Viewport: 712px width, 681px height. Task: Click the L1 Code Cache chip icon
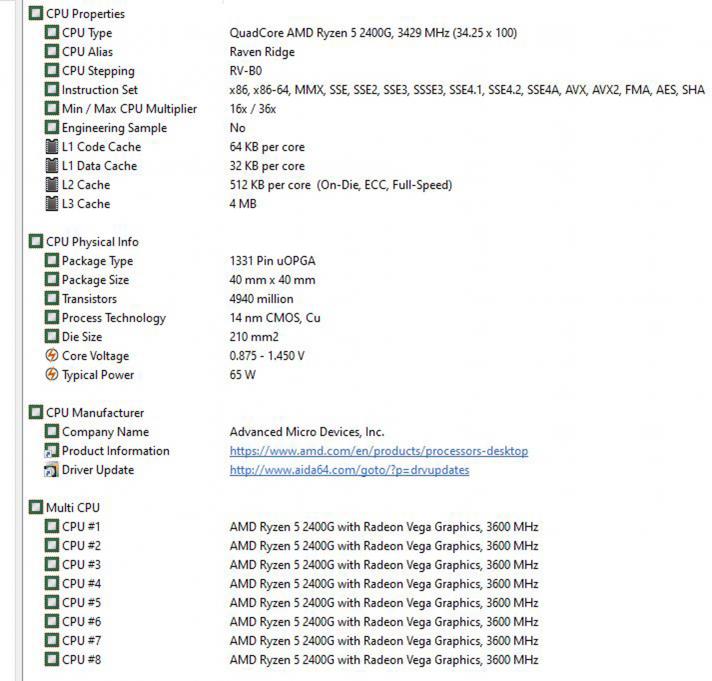point(52,147)
